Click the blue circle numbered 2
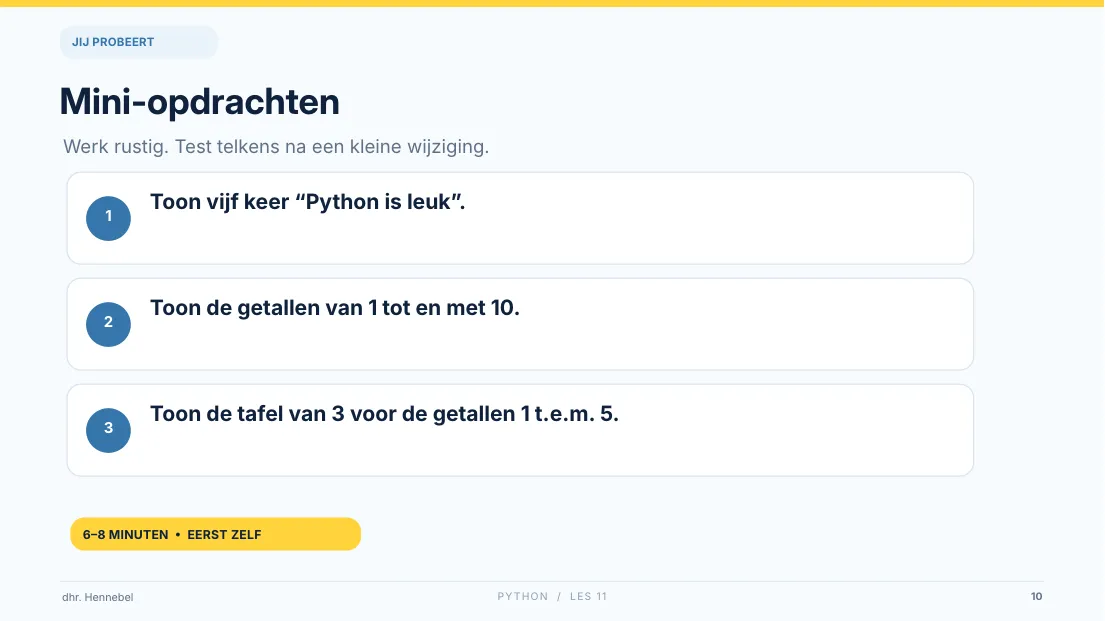 pos(109,324)
